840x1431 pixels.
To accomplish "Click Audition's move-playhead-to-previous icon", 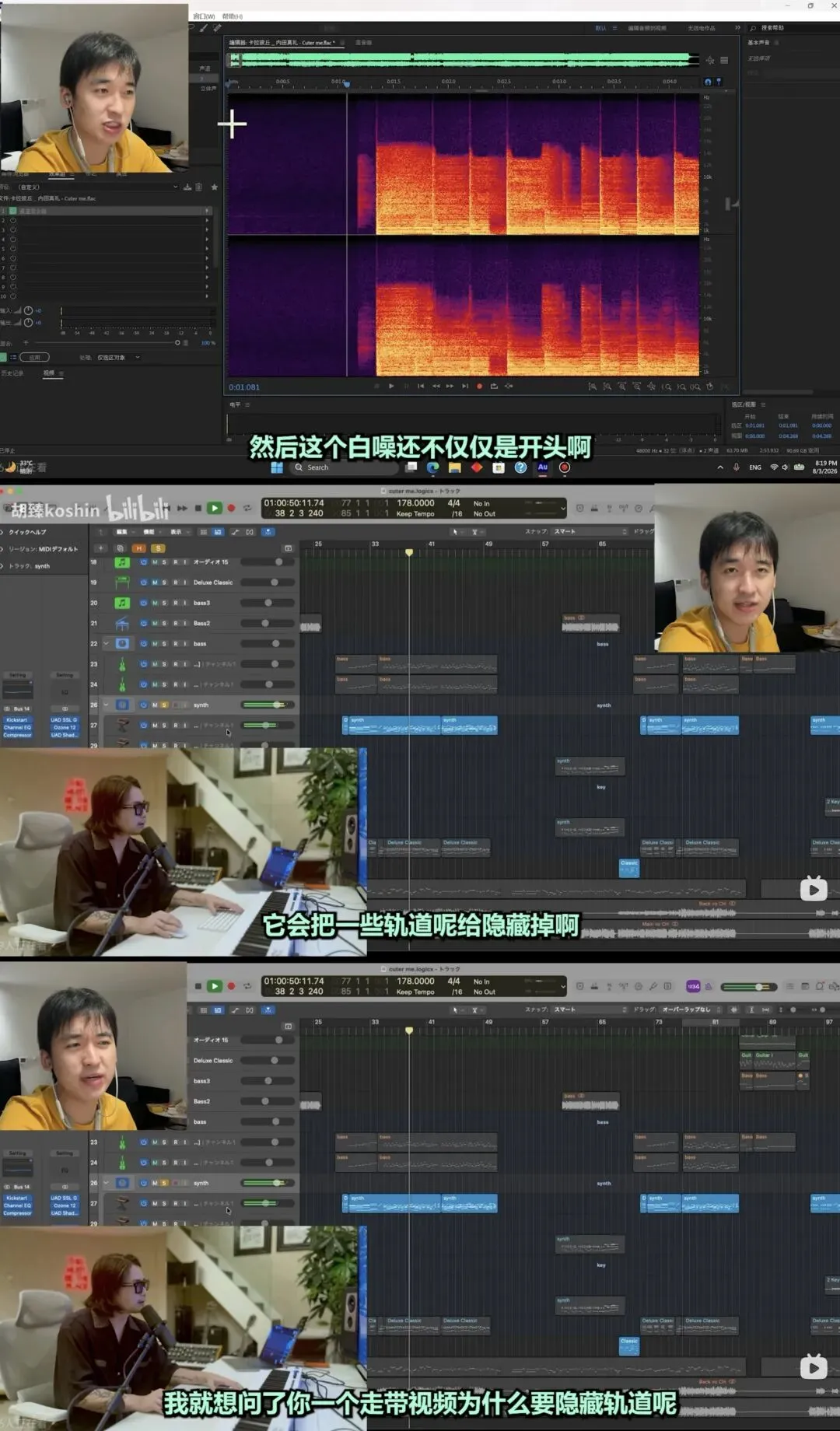I will (421, 386).
